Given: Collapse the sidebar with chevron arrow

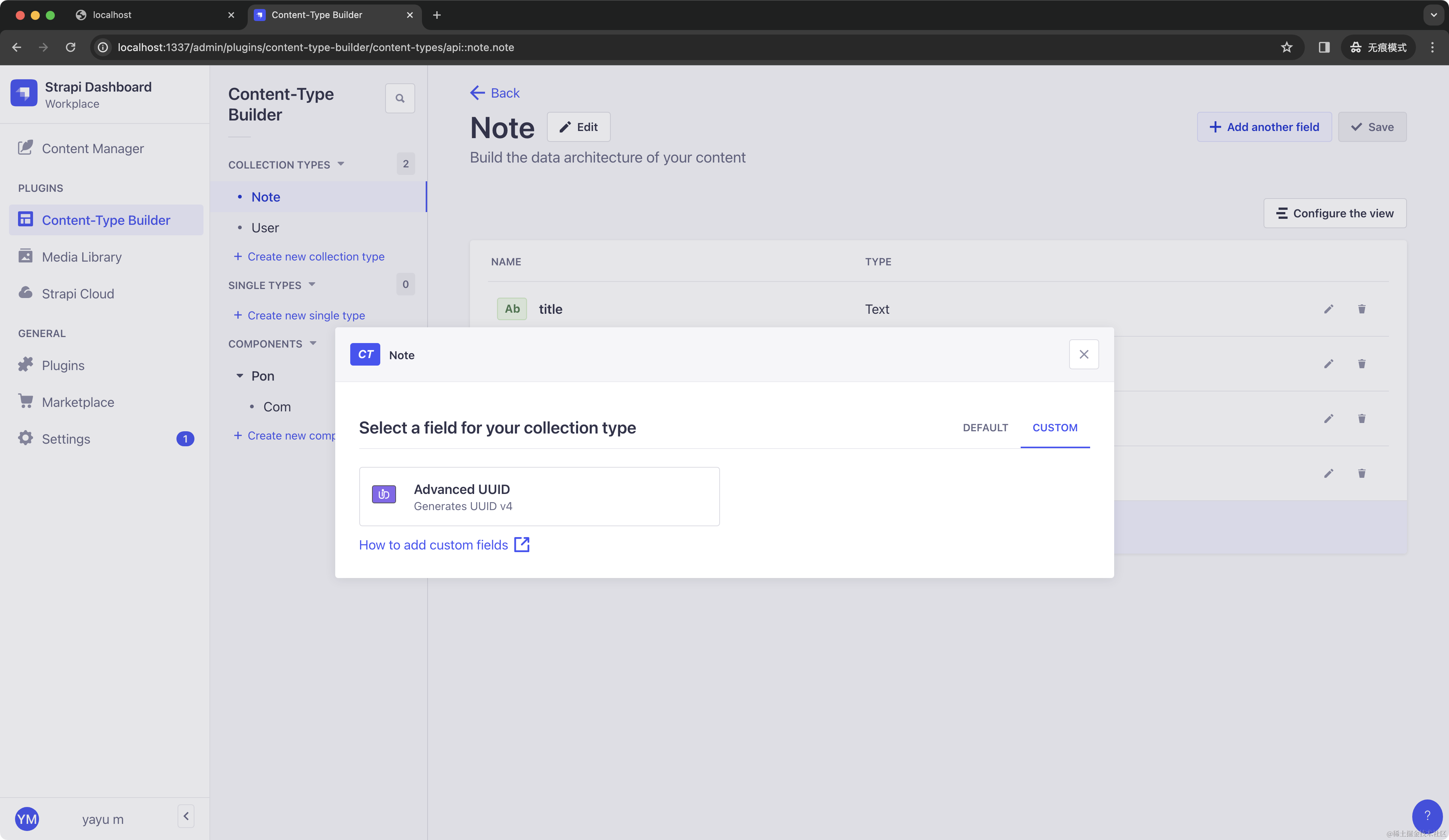Looking at the screenshot, I should click(186, 816).
